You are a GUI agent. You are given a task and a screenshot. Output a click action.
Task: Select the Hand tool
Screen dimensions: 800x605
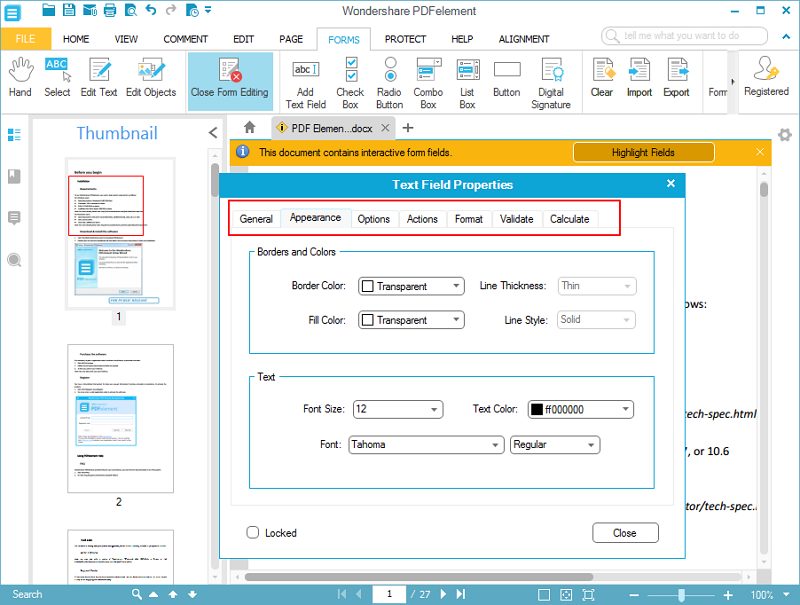pos(20,77)
